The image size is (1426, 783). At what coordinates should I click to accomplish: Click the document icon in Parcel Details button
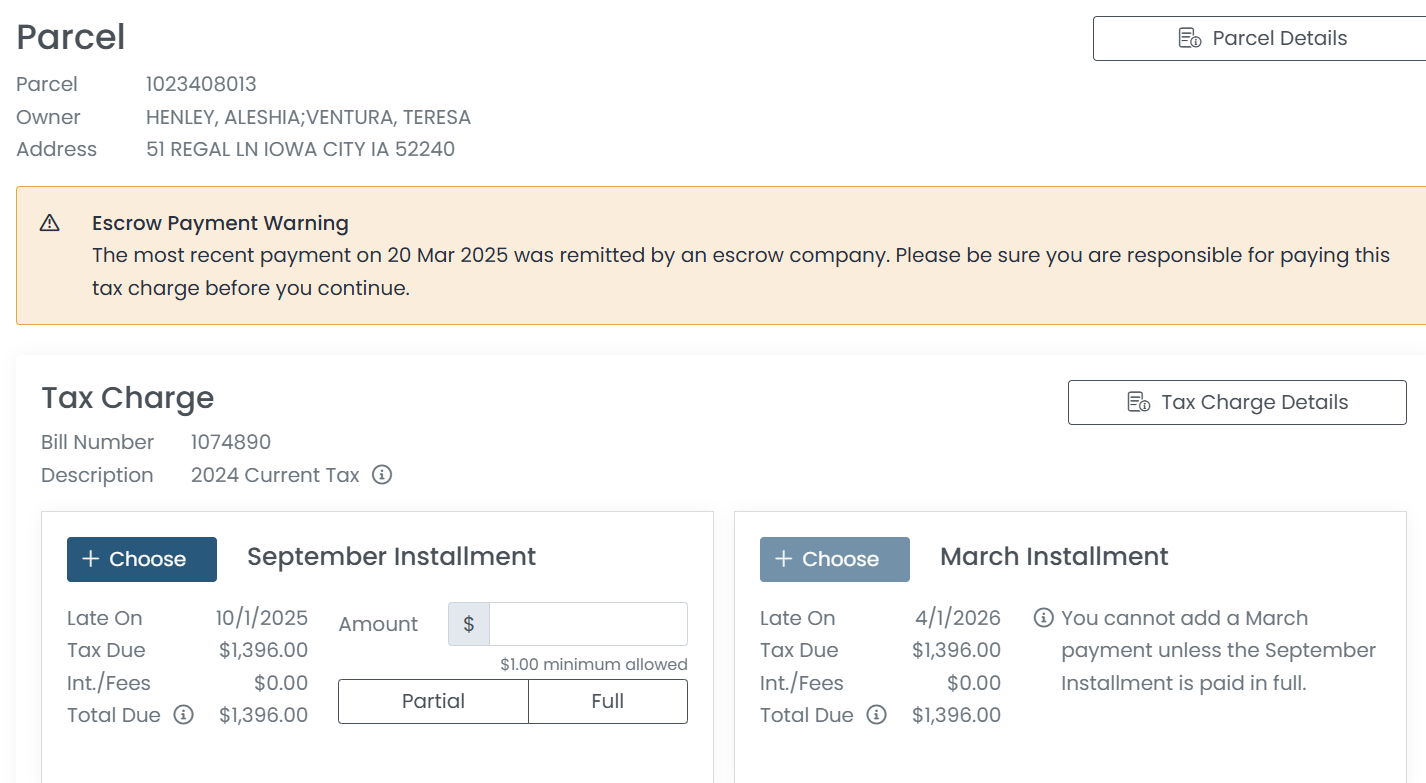1189,39
